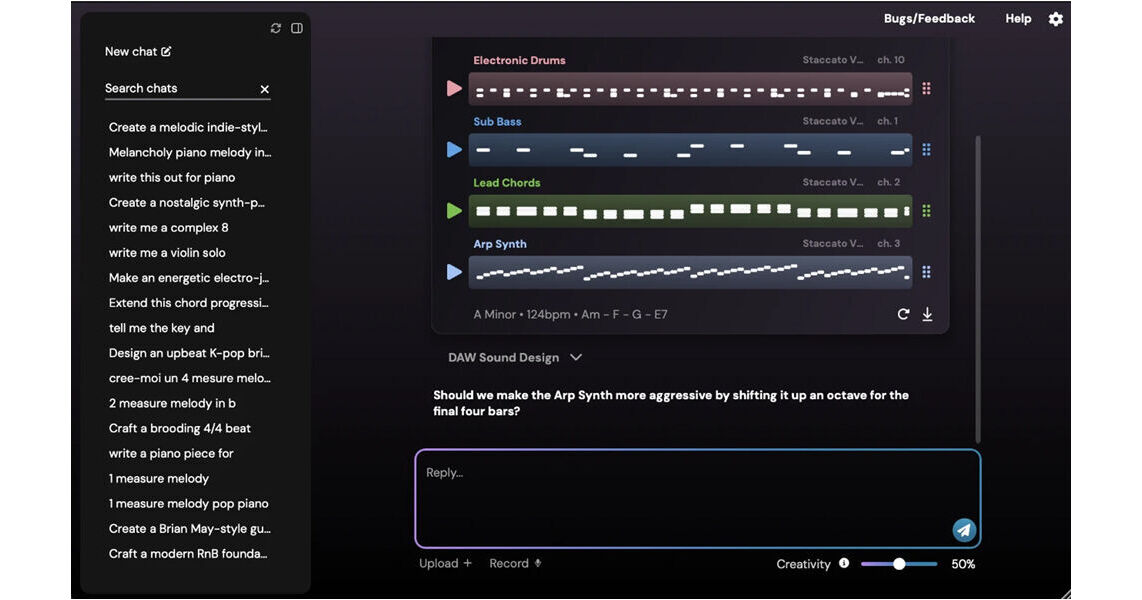This screenshot has width=1142, height=600.
Task: Open Bugs/Feedback link
Action: tap(929, 19)
